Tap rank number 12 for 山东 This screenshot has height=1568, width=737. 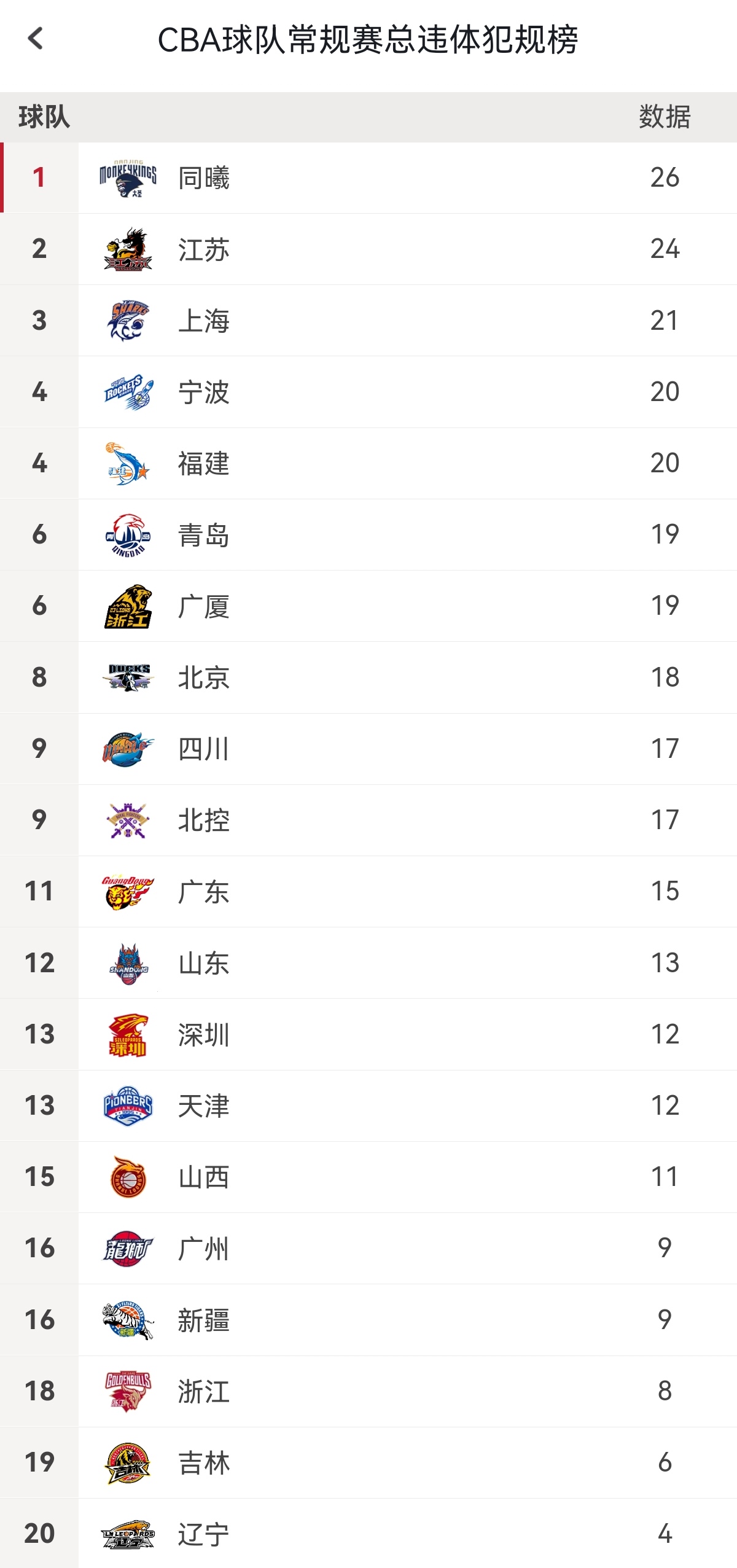click(x=39, y=963)
